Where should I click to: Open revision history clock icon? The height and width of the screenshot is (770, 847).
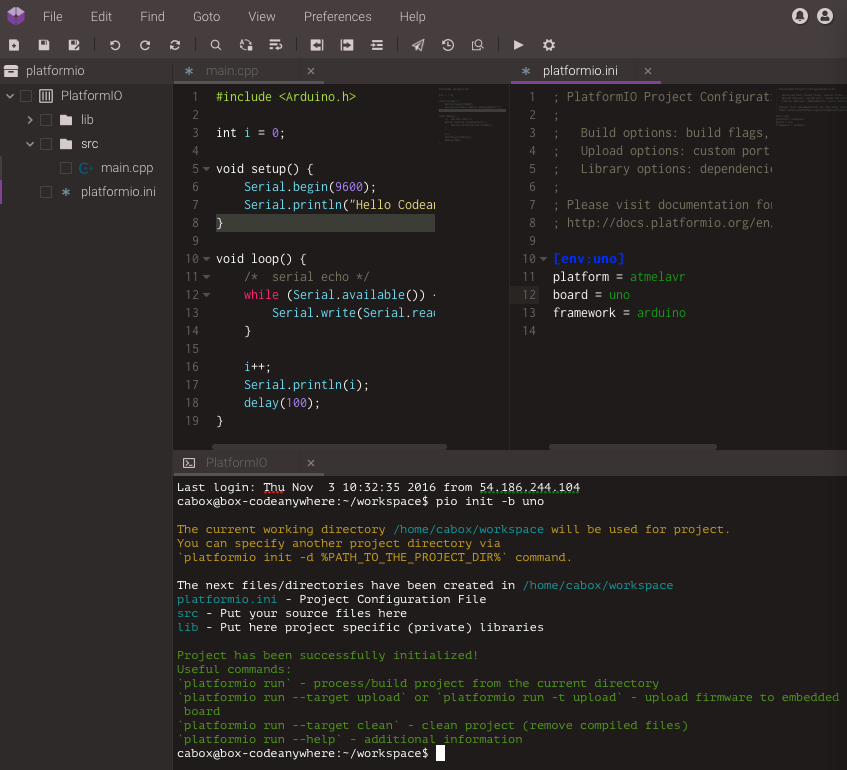tap(448, 45)
